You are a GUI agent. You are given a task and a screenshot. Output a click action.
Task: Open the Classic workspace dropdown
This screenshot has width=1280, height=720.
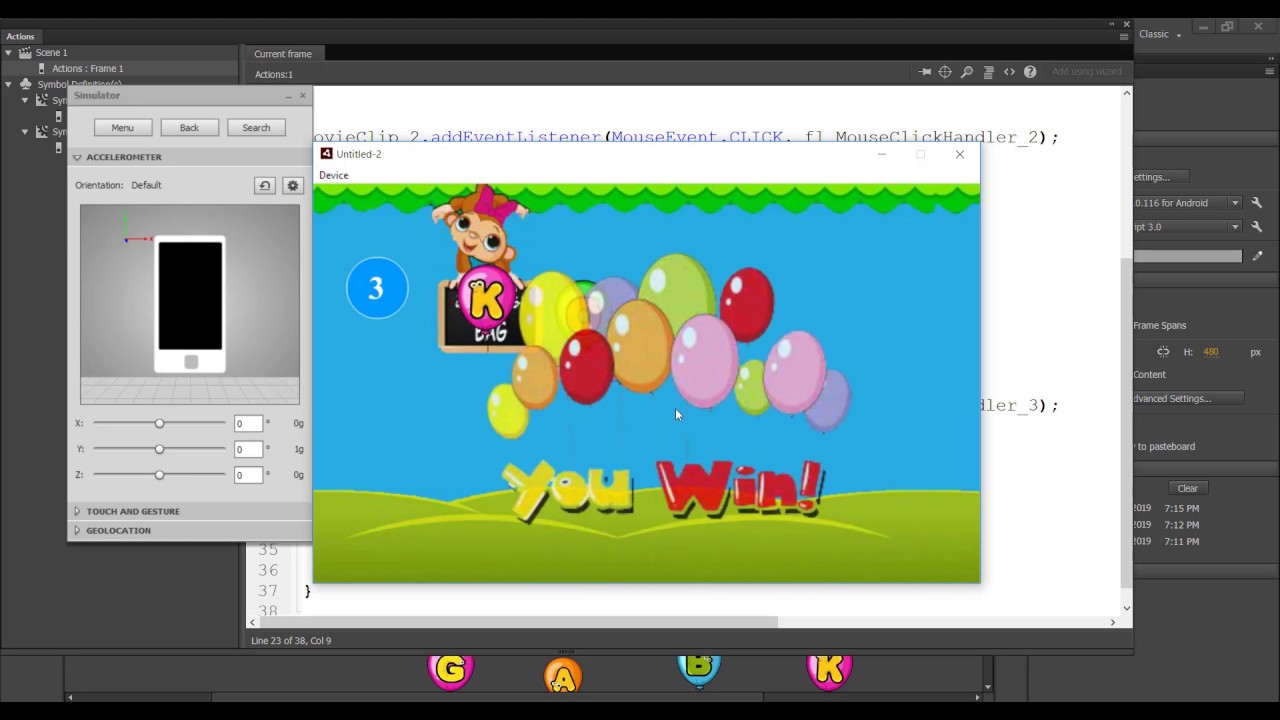tap(1160, 34)
